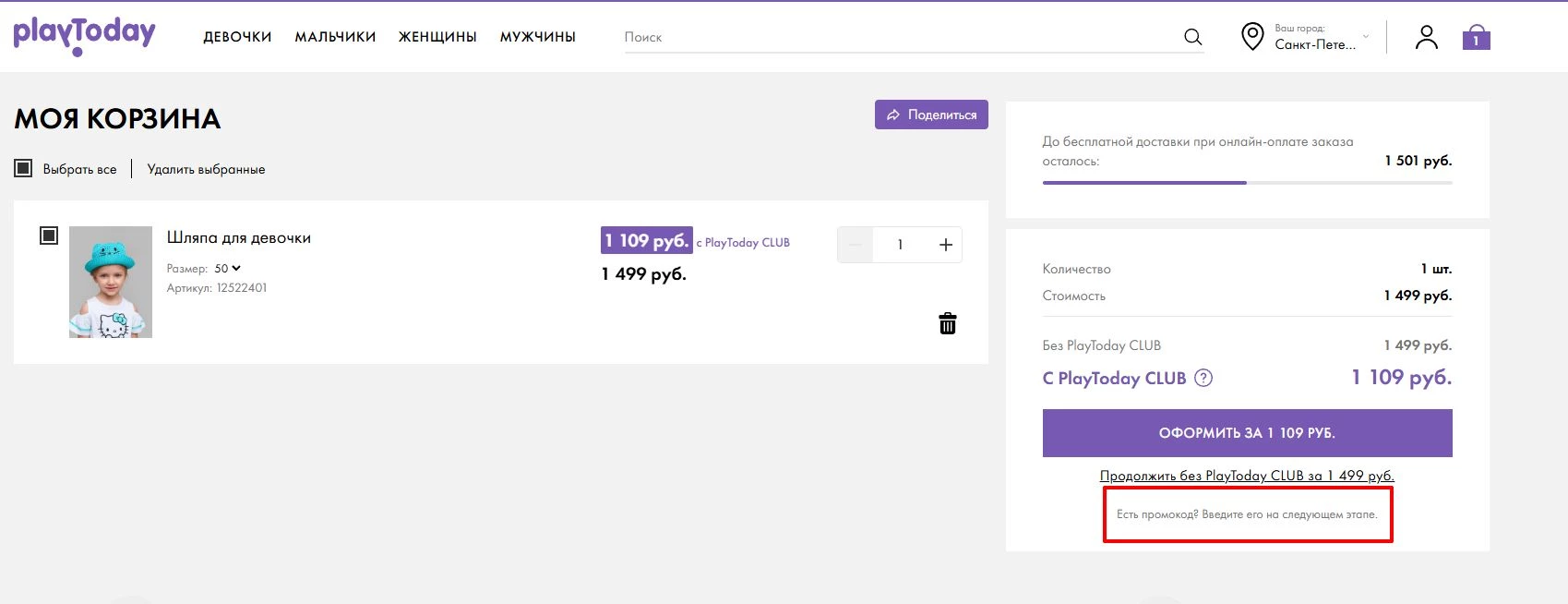The height and width of the screenshot is (604, 1568).
Task: Open the shopping bag cart icon
Action: (1476, 38)
